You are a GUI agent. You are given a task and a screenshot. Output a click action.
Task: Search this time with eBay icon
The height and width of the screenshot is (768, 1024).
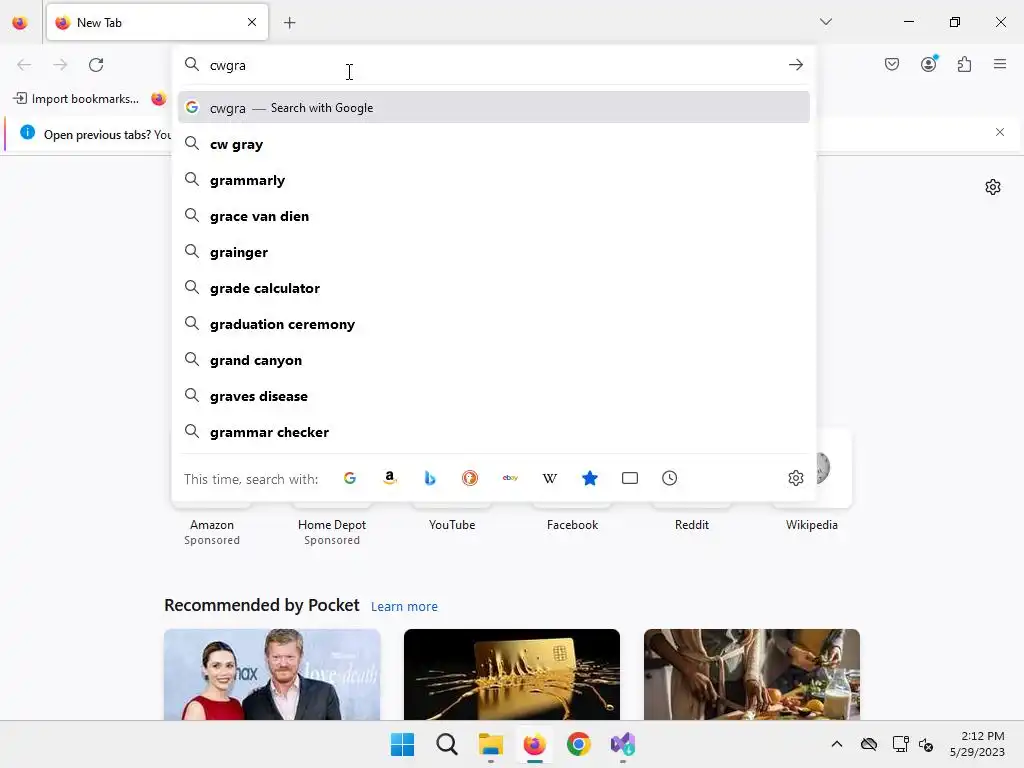point(510,479)
